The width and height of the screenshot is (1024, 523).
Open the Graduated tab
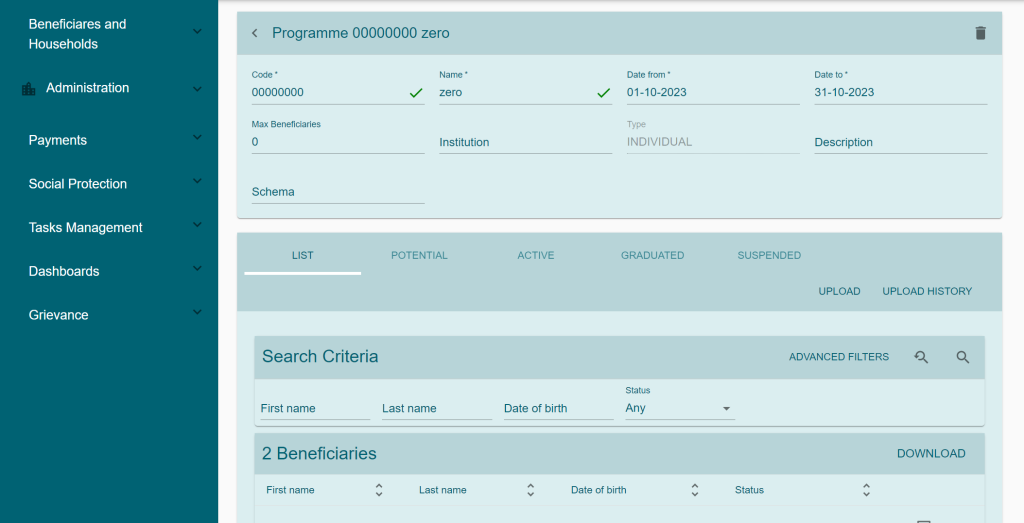point(652,255)
